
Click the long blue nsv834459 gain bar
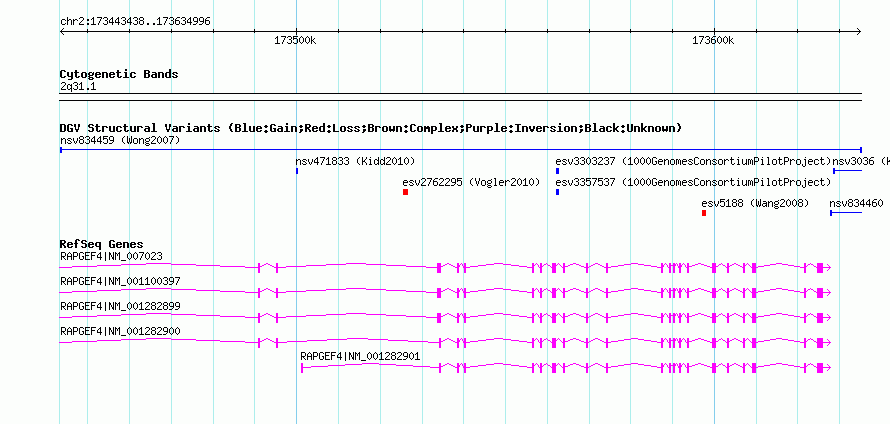coord(460,150)
